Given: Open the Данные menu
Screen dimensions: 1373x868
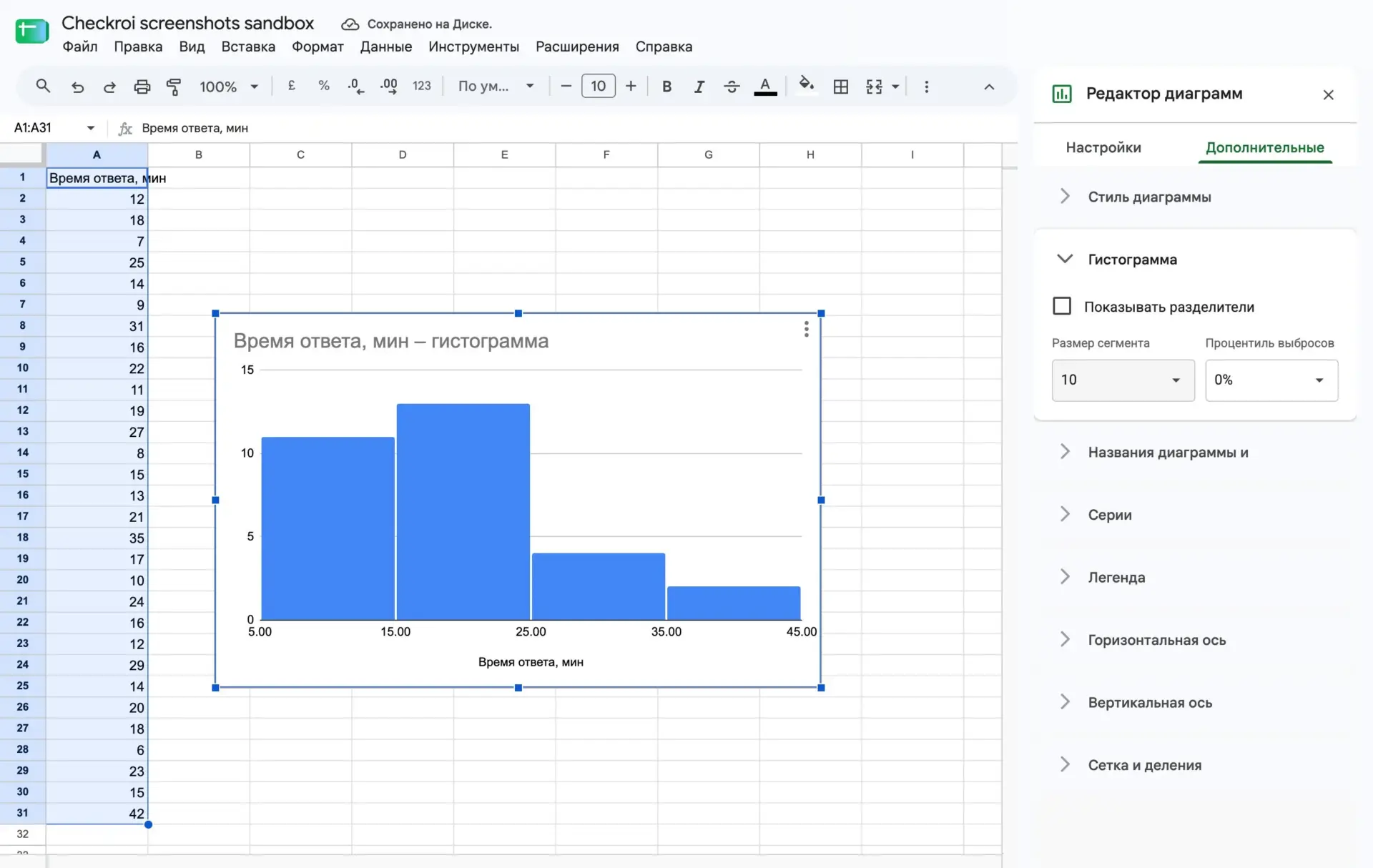Looking at the screenshot, I should click(x=386, y=46).
